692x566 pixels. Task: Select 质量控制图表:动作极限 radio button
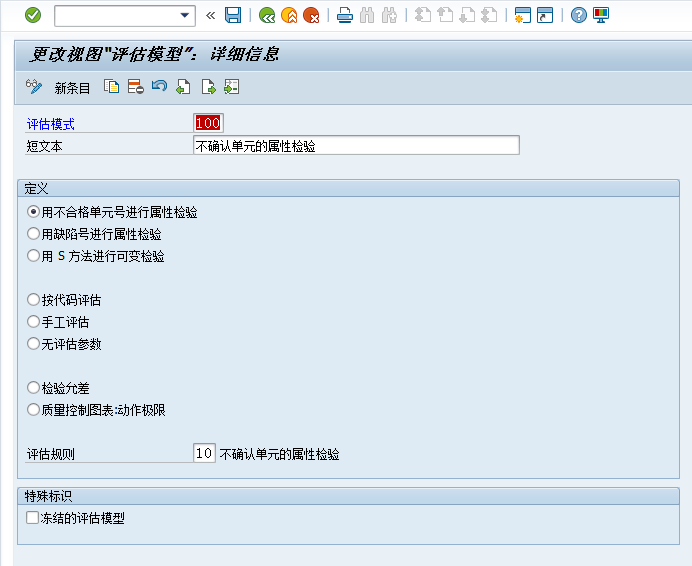pyautogui.click(x=33, y=410)
